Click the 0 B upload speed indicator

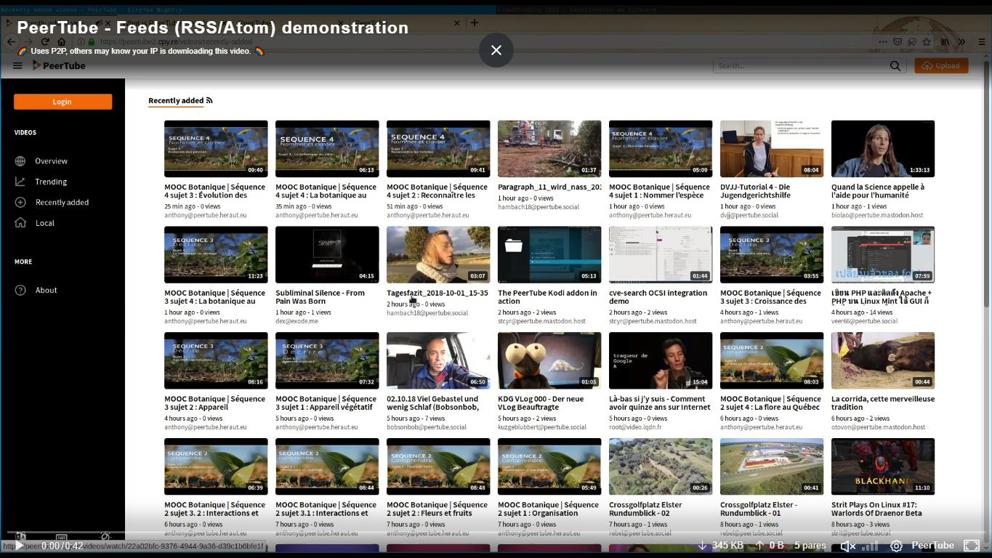point(770,545)
